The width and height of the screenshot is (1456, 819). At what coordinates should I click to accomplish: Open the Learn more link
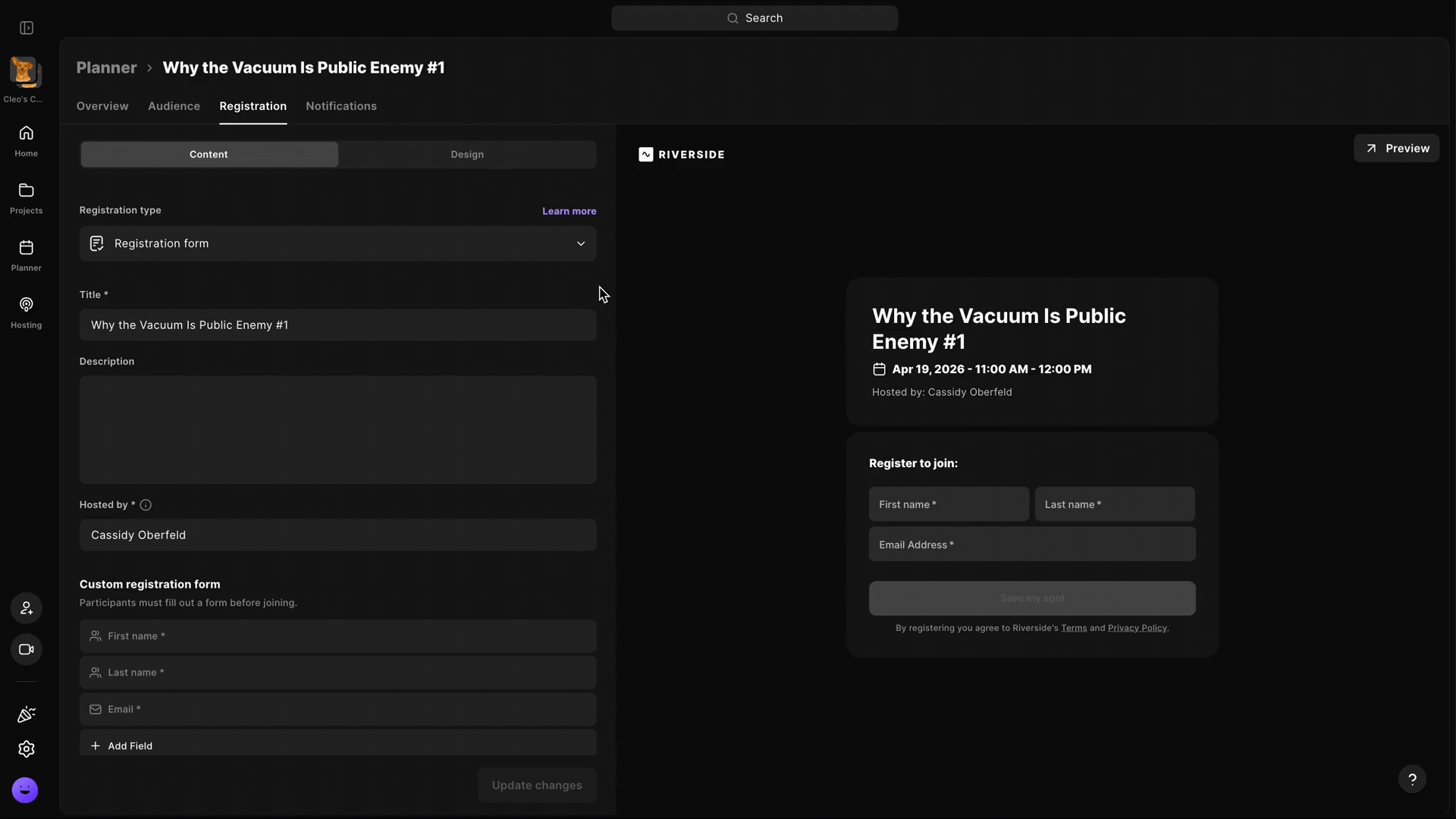(x=569, y=211)
